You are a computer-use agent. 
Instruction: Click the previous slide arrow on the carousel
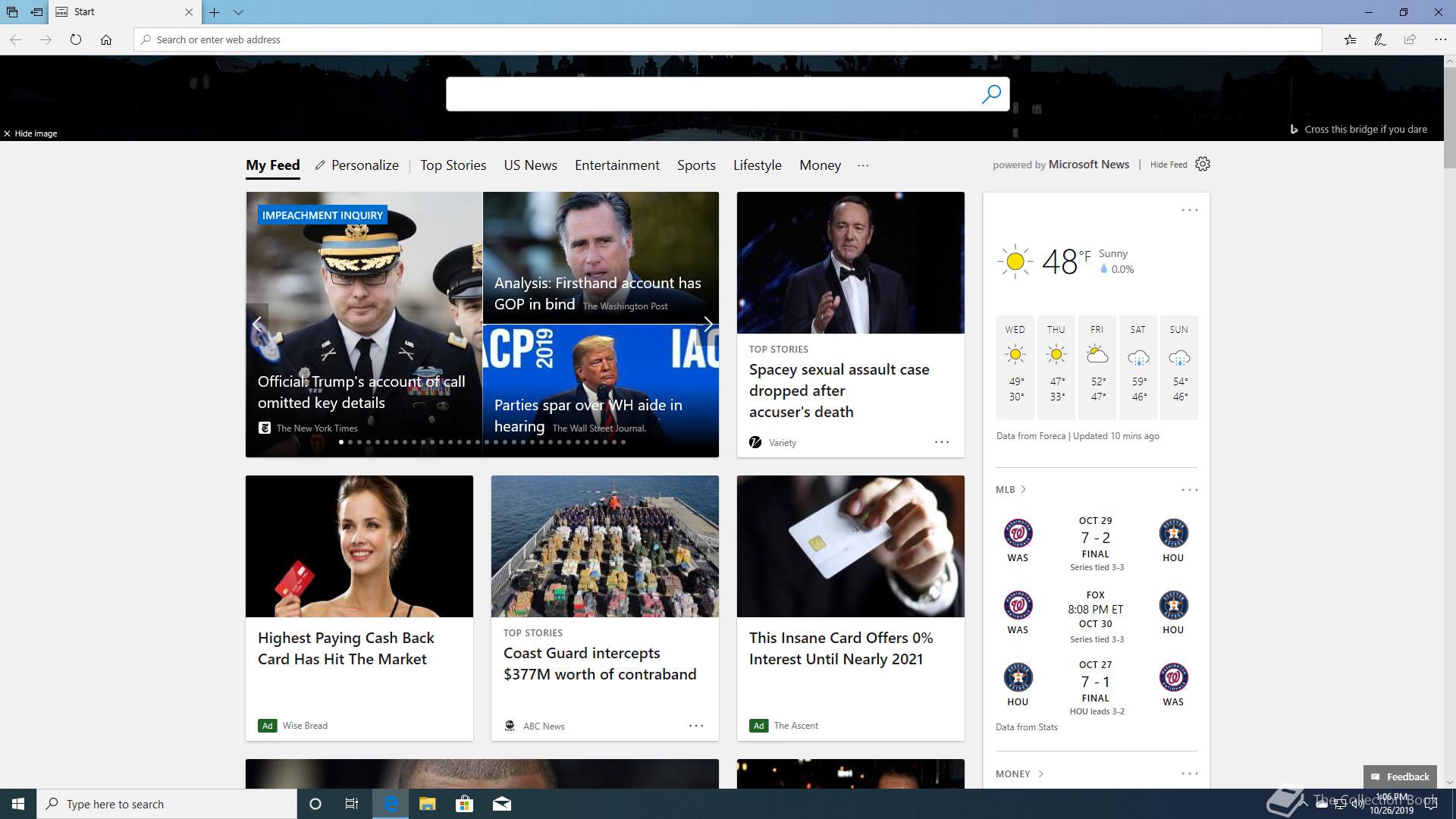tap(257, 325)
